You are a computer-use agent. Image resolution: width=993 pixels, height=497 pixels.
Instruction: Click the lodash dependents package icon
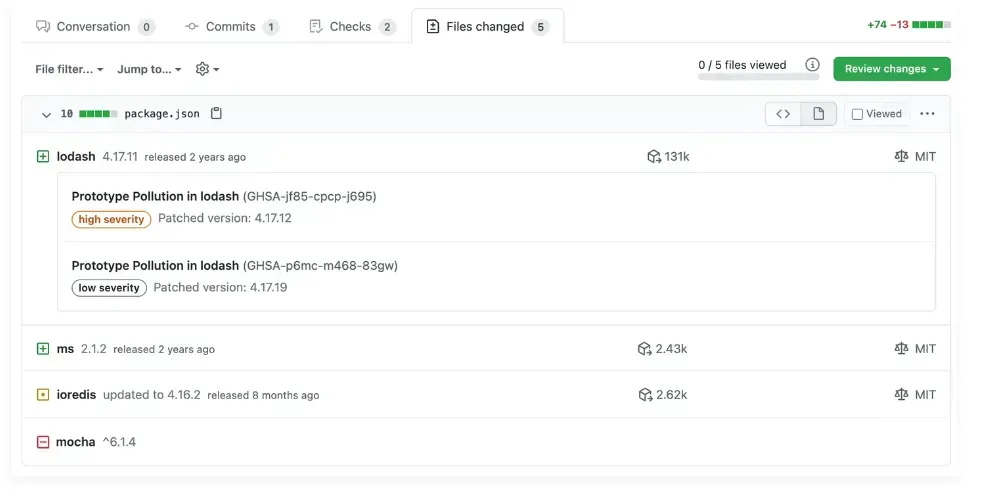pos(654,157)
